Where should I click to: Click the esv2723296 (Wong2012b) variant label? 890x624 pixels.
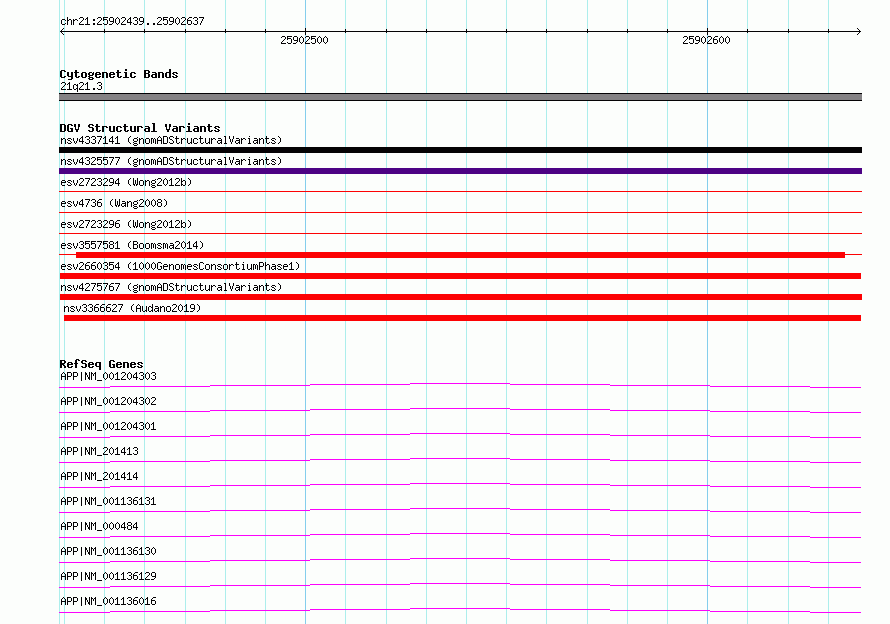pos(126,224)
